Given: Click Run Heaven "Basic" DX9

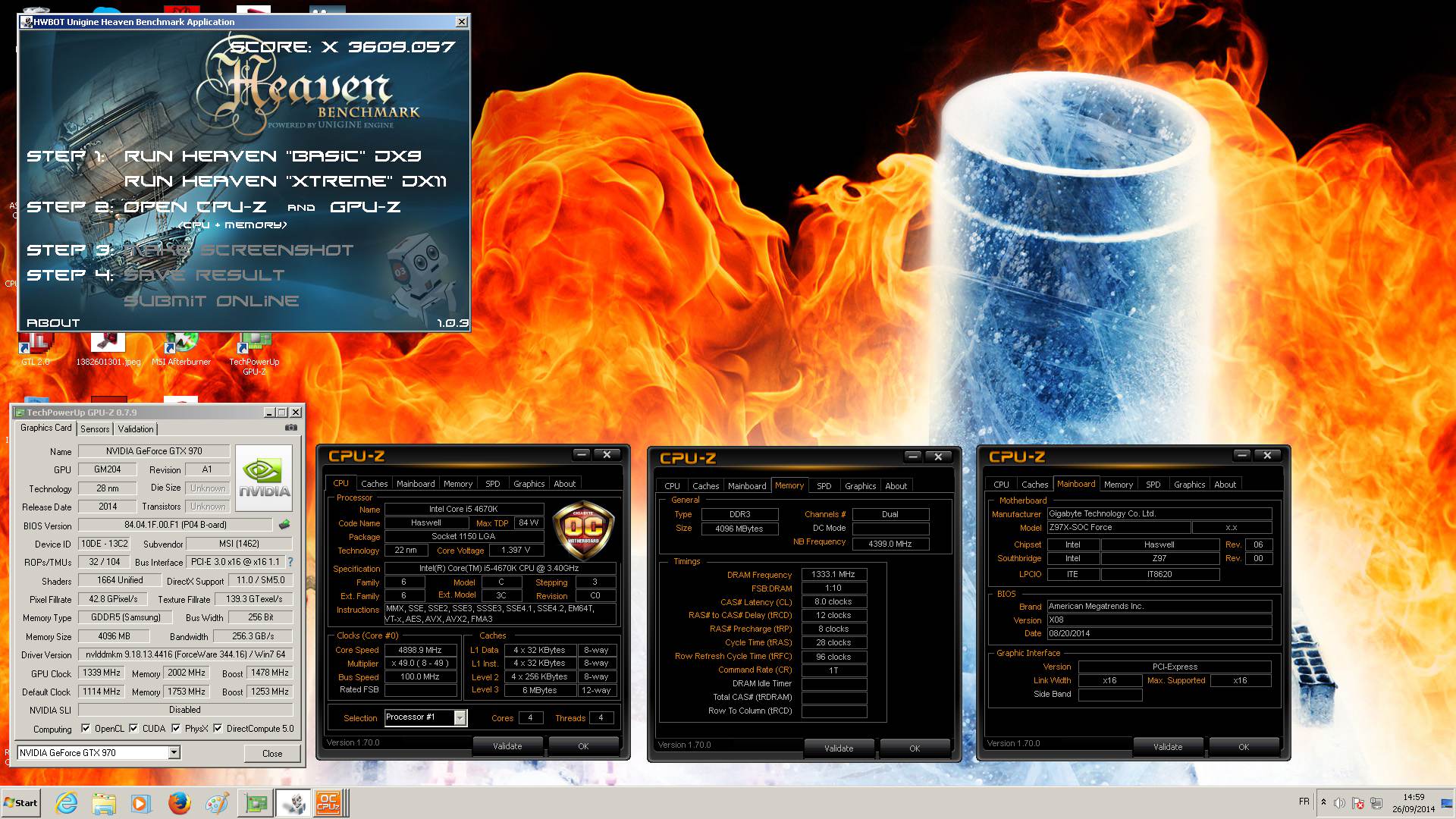Looking at the screenshot, I should coord(273,156).
